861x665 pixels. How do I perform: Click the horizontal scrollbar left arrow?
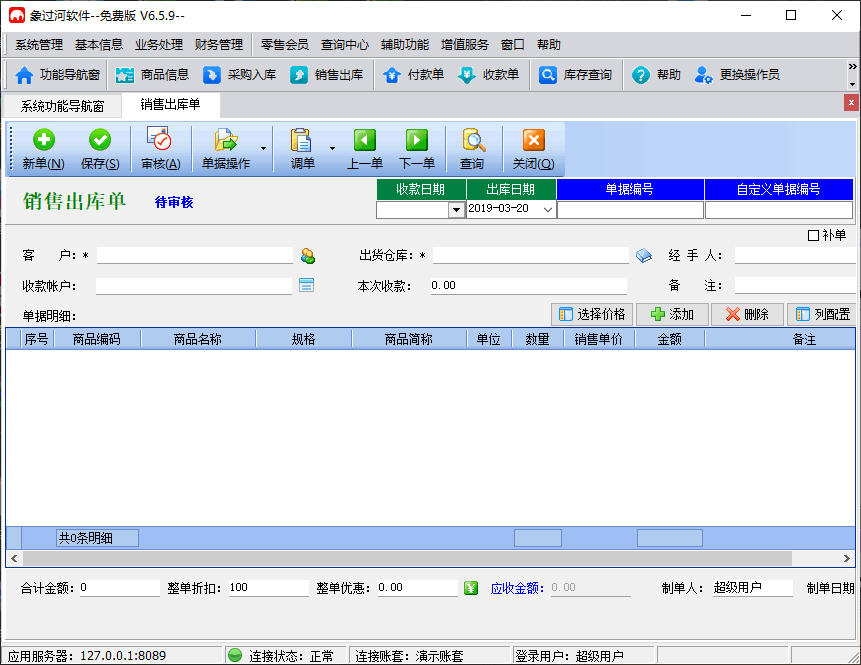click(14, 558)
